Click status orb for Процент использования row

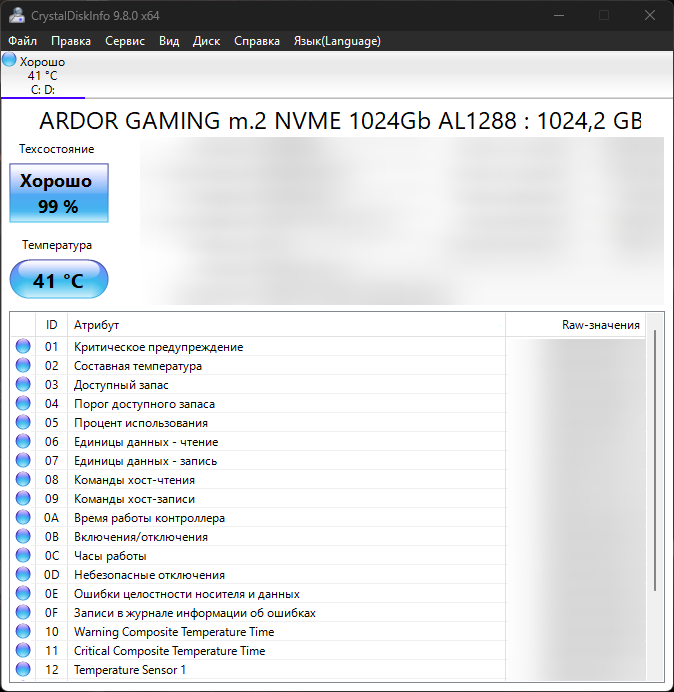(x=23, y=423)
